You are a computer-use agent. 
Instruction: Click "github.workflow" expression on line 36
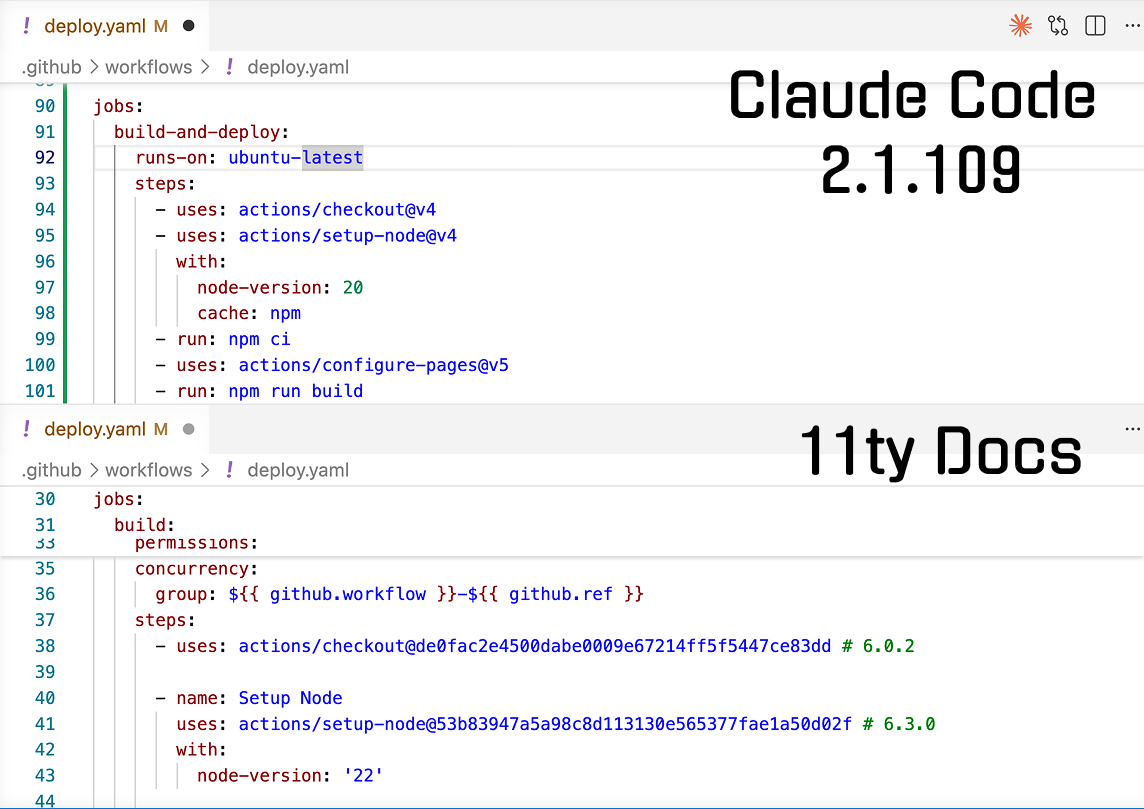click(x=347, y=595)
